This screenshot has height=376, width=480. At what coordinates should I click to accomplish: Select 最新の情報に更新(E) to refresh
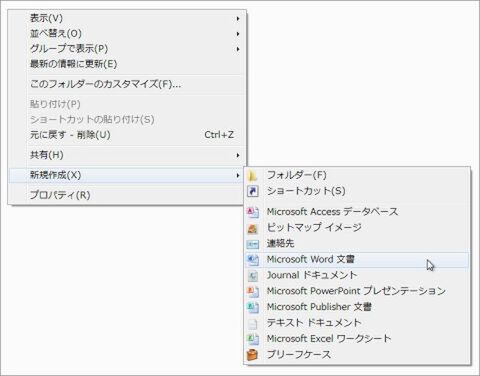[x=127, y=64]
